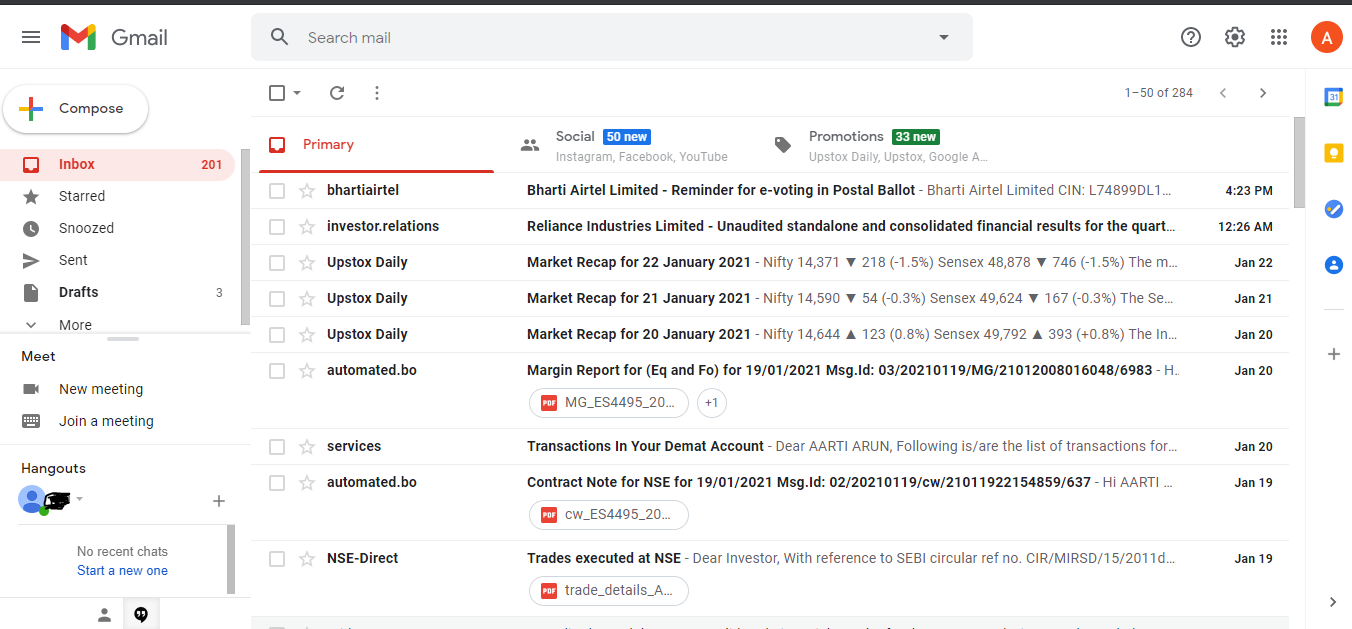Tick the Margin Report email checkbox
The image size is (1352, 629).
pos(277,370)
